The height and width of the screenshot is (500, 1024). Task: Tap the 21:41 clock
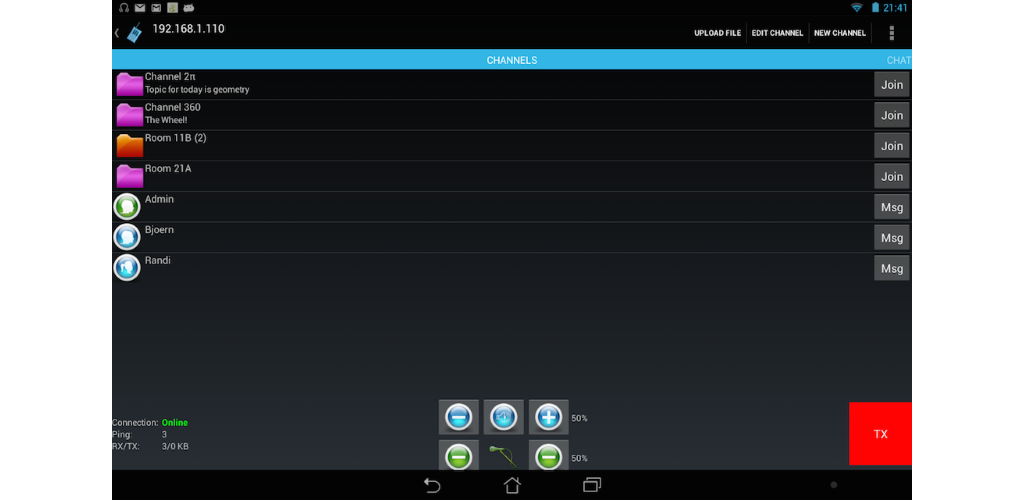tap(895, 8)
